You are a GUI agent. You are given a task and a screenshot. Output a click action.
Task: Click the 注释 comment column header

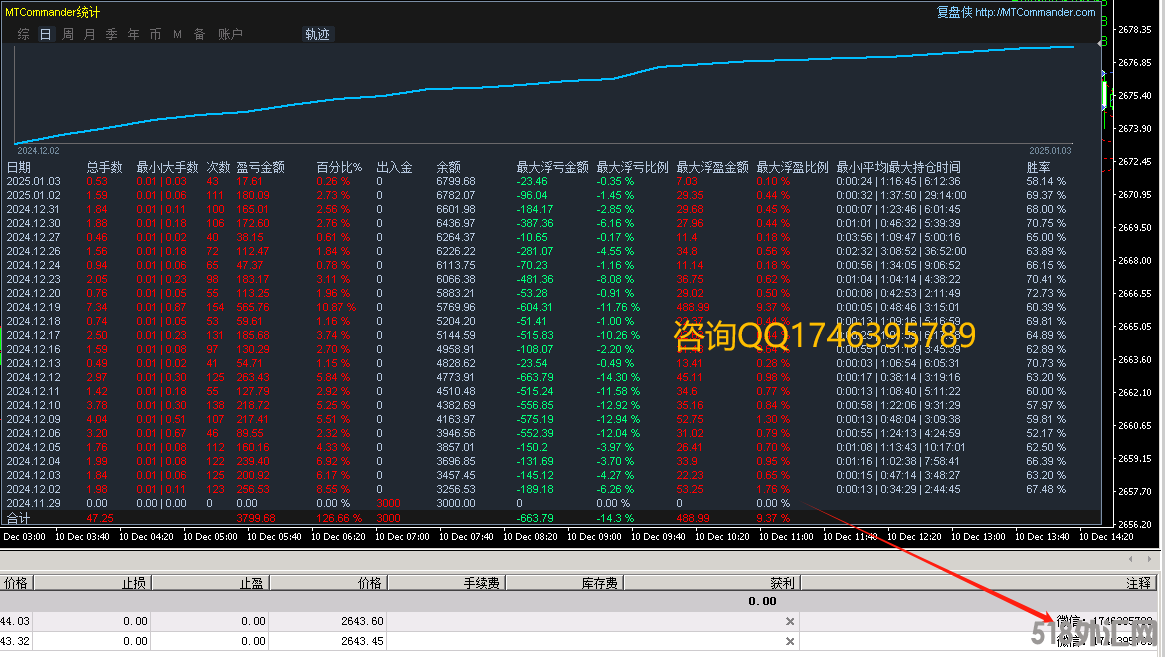tap(1138, 582)
